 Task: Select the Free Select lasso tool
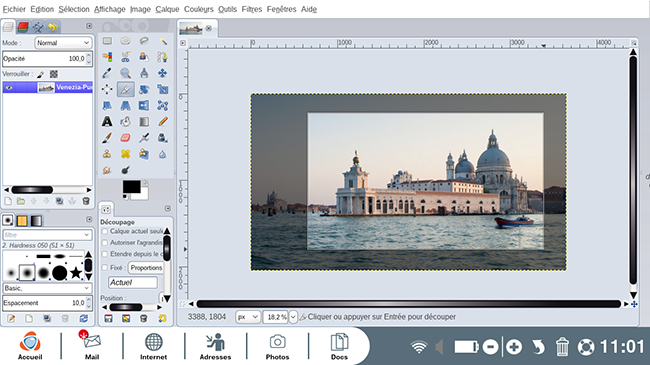click(x=144, y=41)
